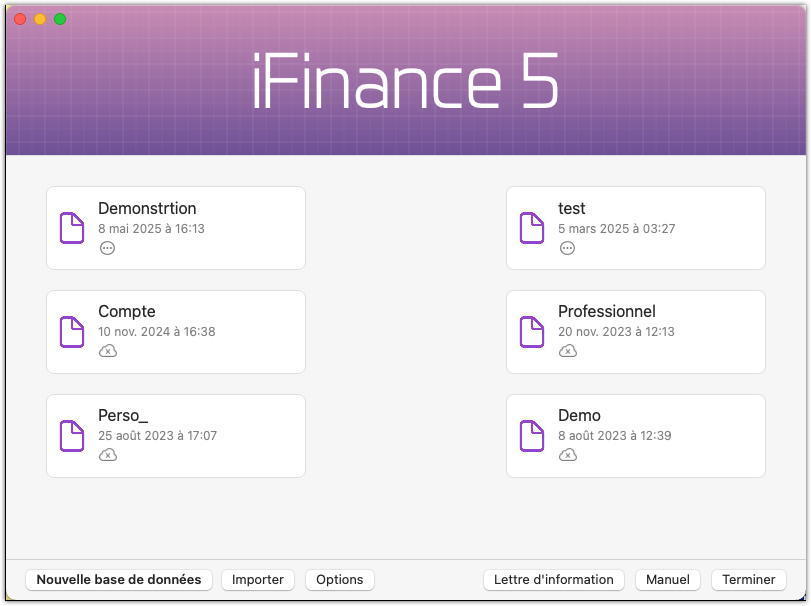Click the date 10 nov. 2024 à 16:38
Image resolution: width=811 pixels, height=606 pixels.
[157, 331]
